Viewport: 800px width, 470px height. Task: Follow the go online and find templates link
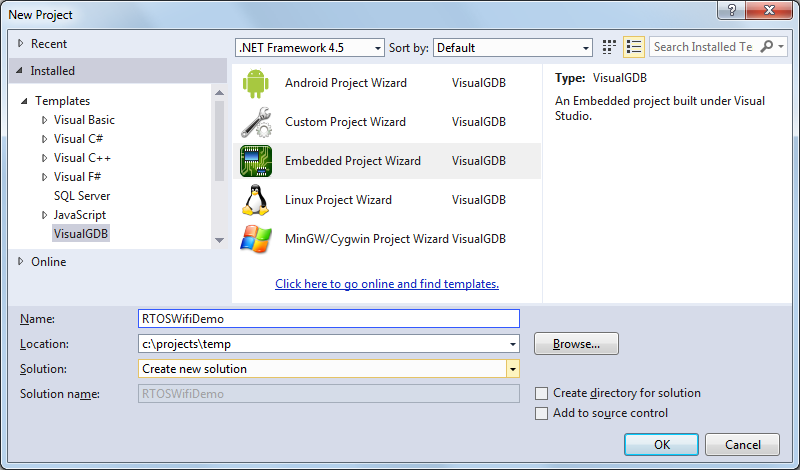(387, 284)
